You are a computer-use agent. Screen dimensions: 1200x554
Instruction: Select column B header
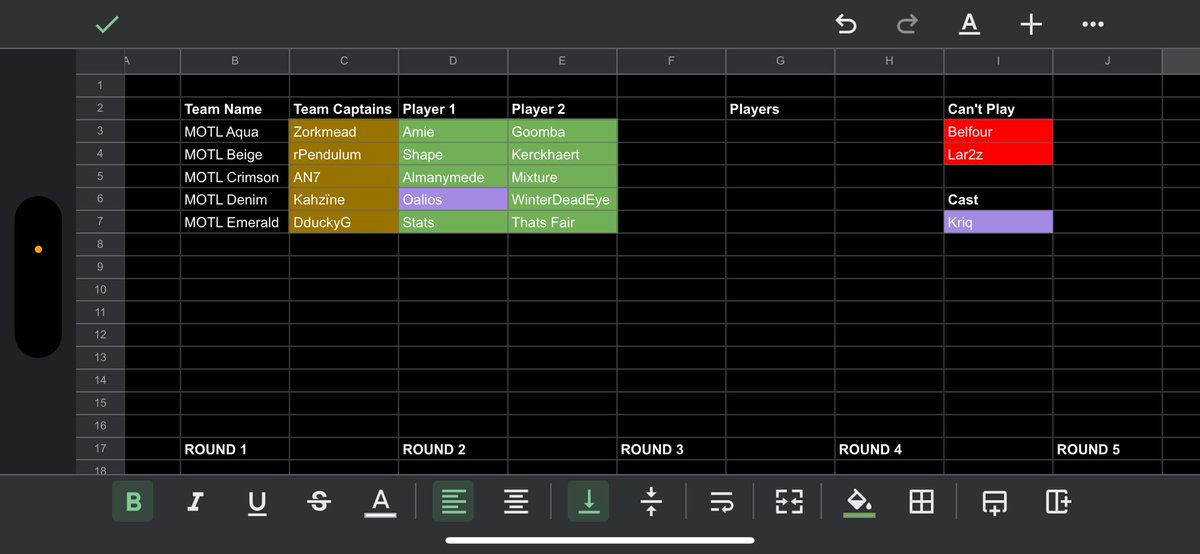click(x=235, y=61)
